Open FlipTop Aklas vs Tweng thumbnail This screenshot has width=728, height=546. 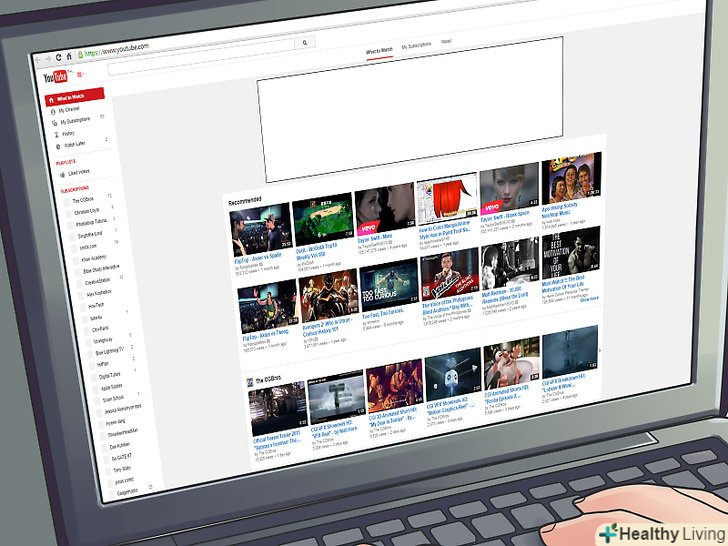[267, 306]
